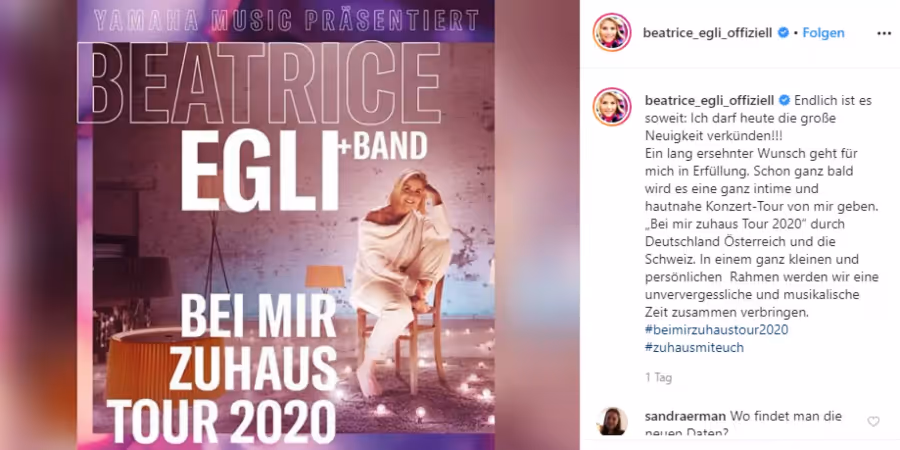The width and height of the screenshot is (900, 450).
Task: Follow the account with the Folgen button
Action: 823,33
